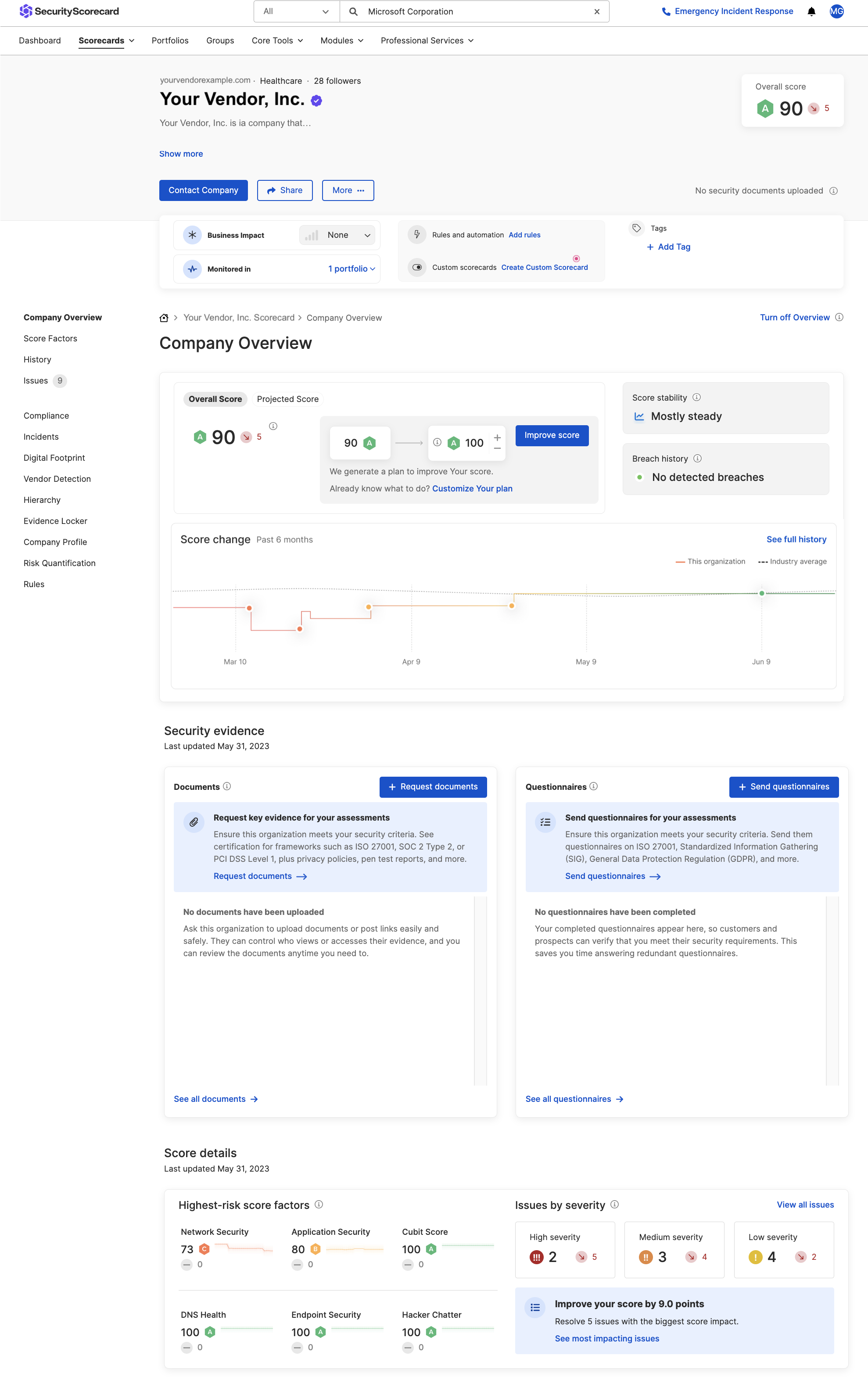Viewport: 868px width, 1384px height.
Task: Click the paperclip icon in Documents banner
Action: pyautogui.click(x=194, y=822)
